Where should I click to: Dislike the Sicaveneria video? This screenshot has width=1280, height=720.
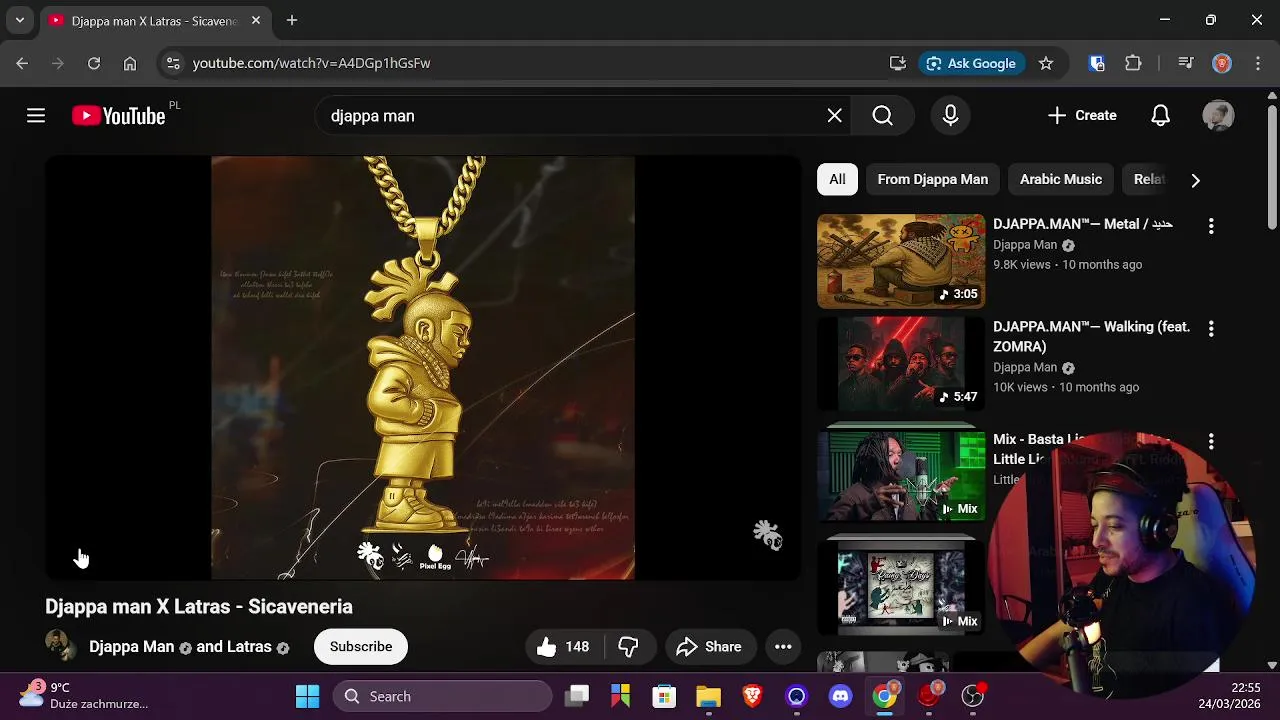628,647
